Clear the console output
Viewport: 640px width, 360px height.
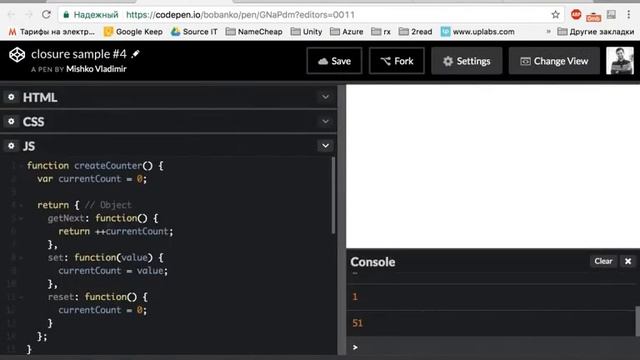pos(603,261)
